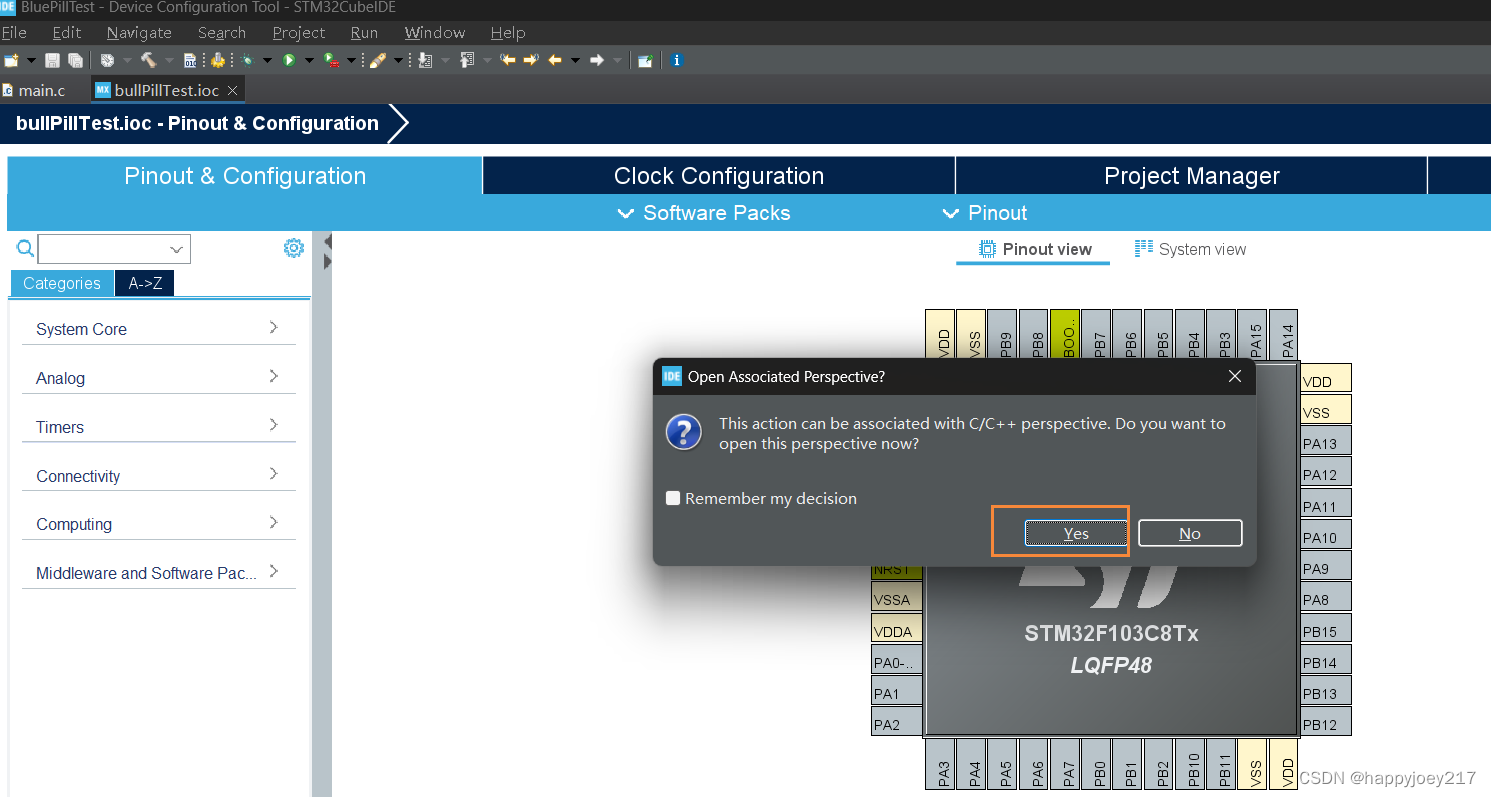Screen dimensions: 1491x797
Task: Click the Last Edit Location arrow icon
Action: pyautogui.click(x=508, y=60)
